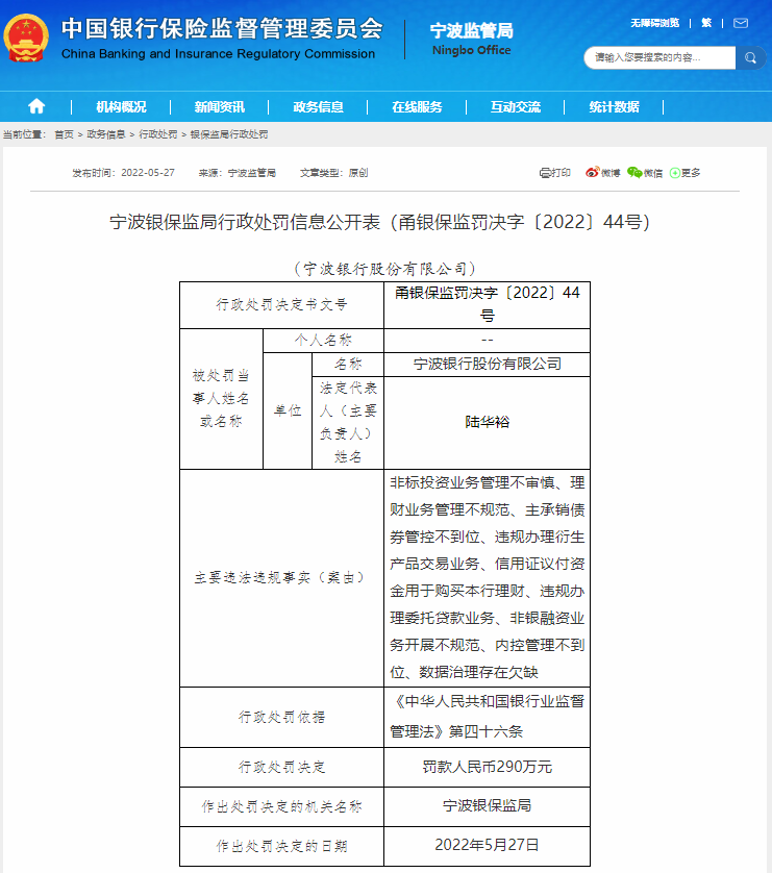Go to 首页 breadcrumb link
Screen dimensions: 772x874
pyautogui.click(x=64, y=134)
